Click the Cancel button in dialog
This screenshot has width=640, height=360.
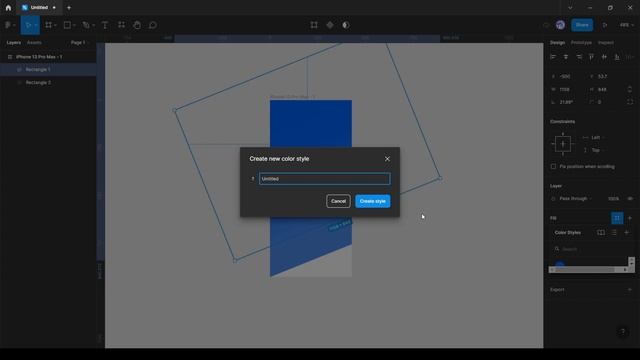pos(338,201)
